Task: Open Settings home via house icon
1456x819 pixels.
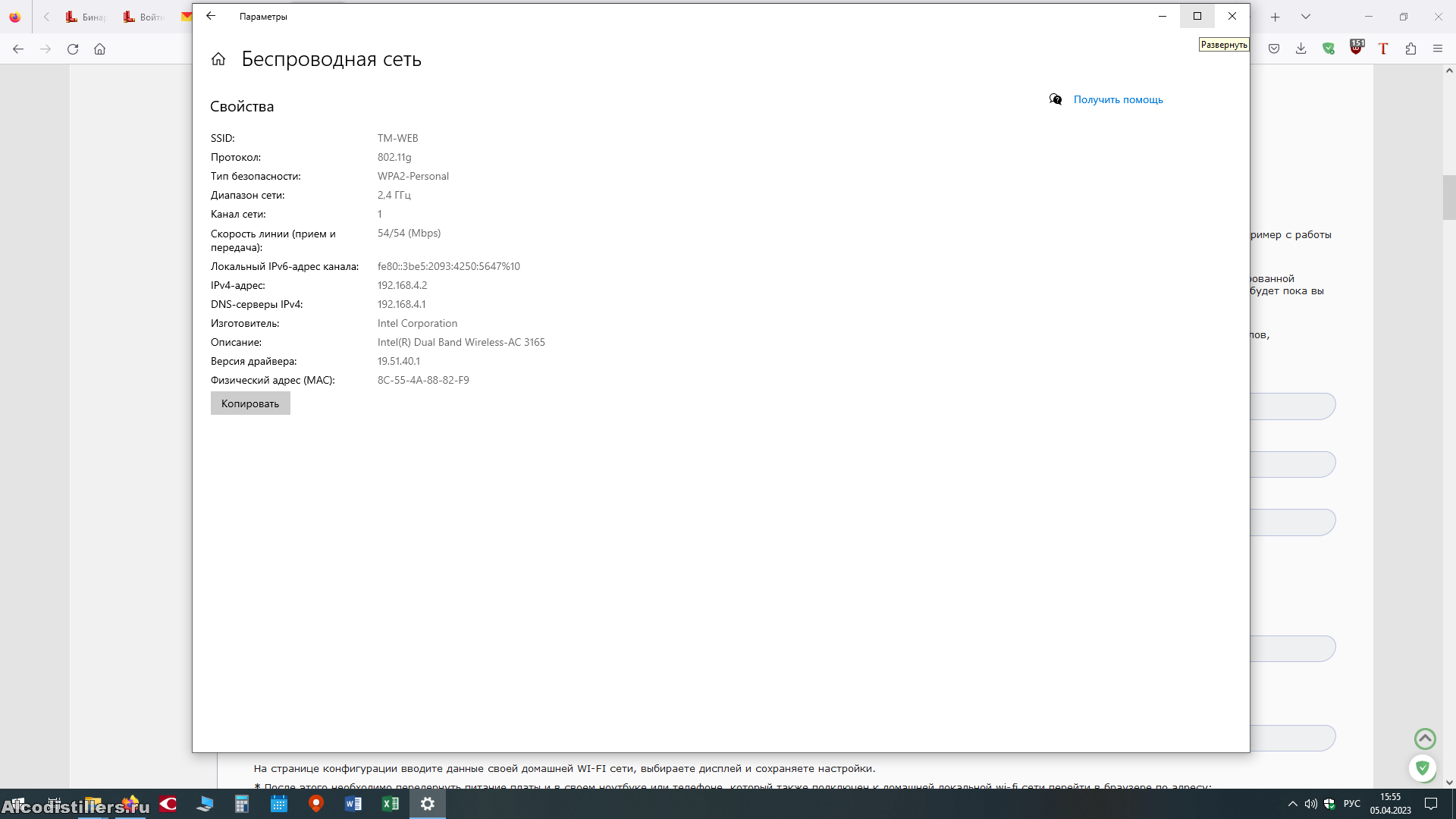Action: 218,59
